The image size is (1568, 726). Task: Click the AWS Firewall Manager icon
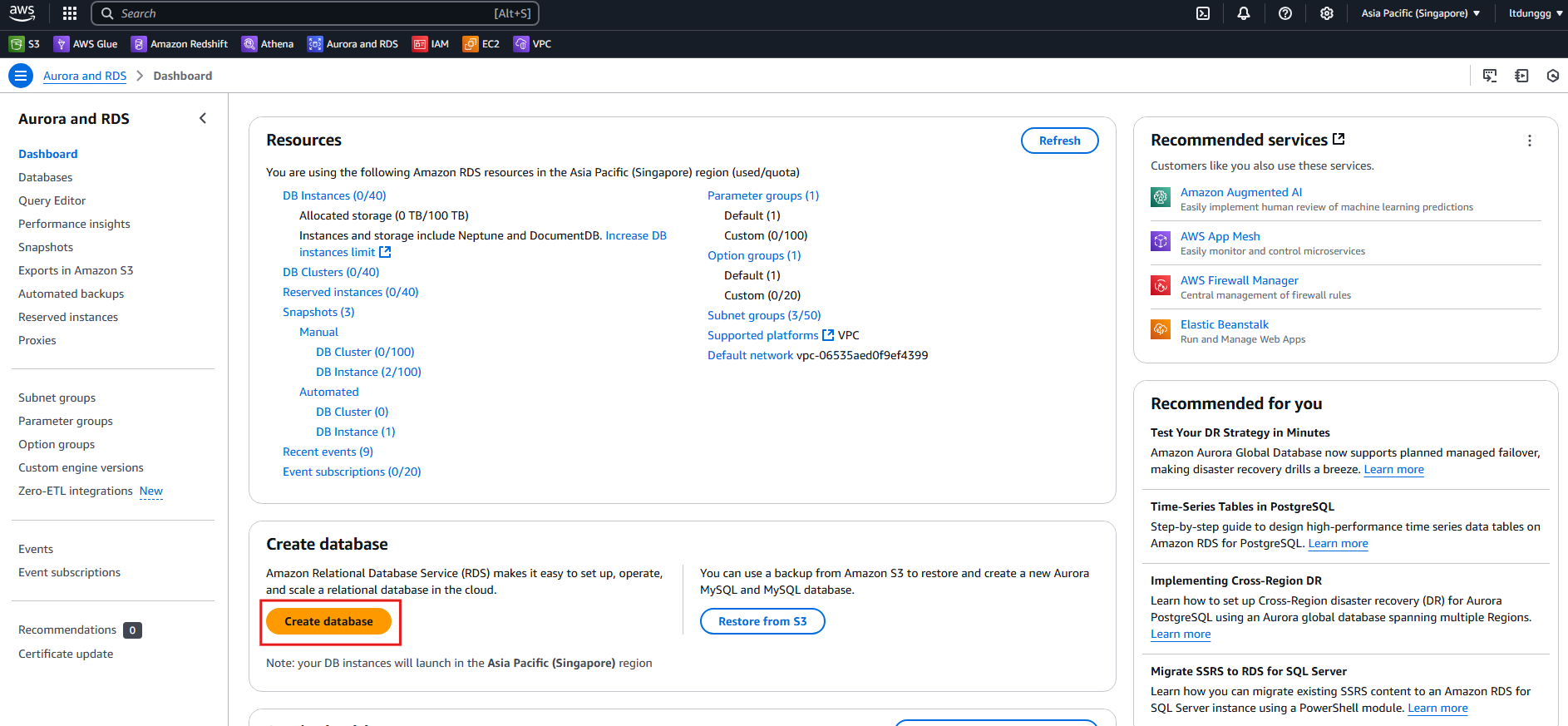tap(1161, 285)
